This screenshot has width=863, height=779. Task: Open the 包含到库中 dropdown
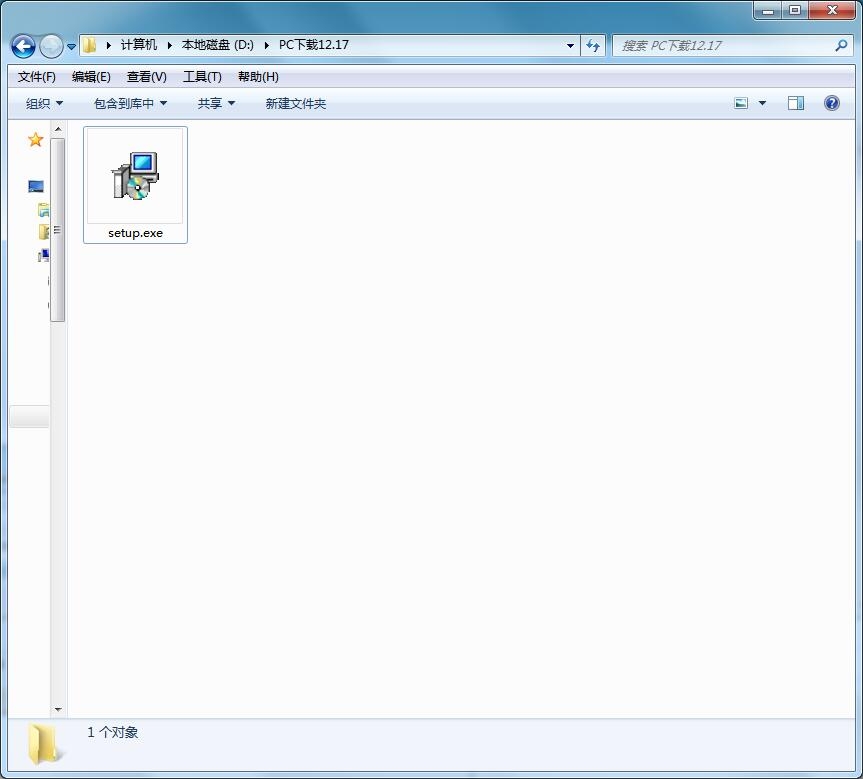pos(130,103)
